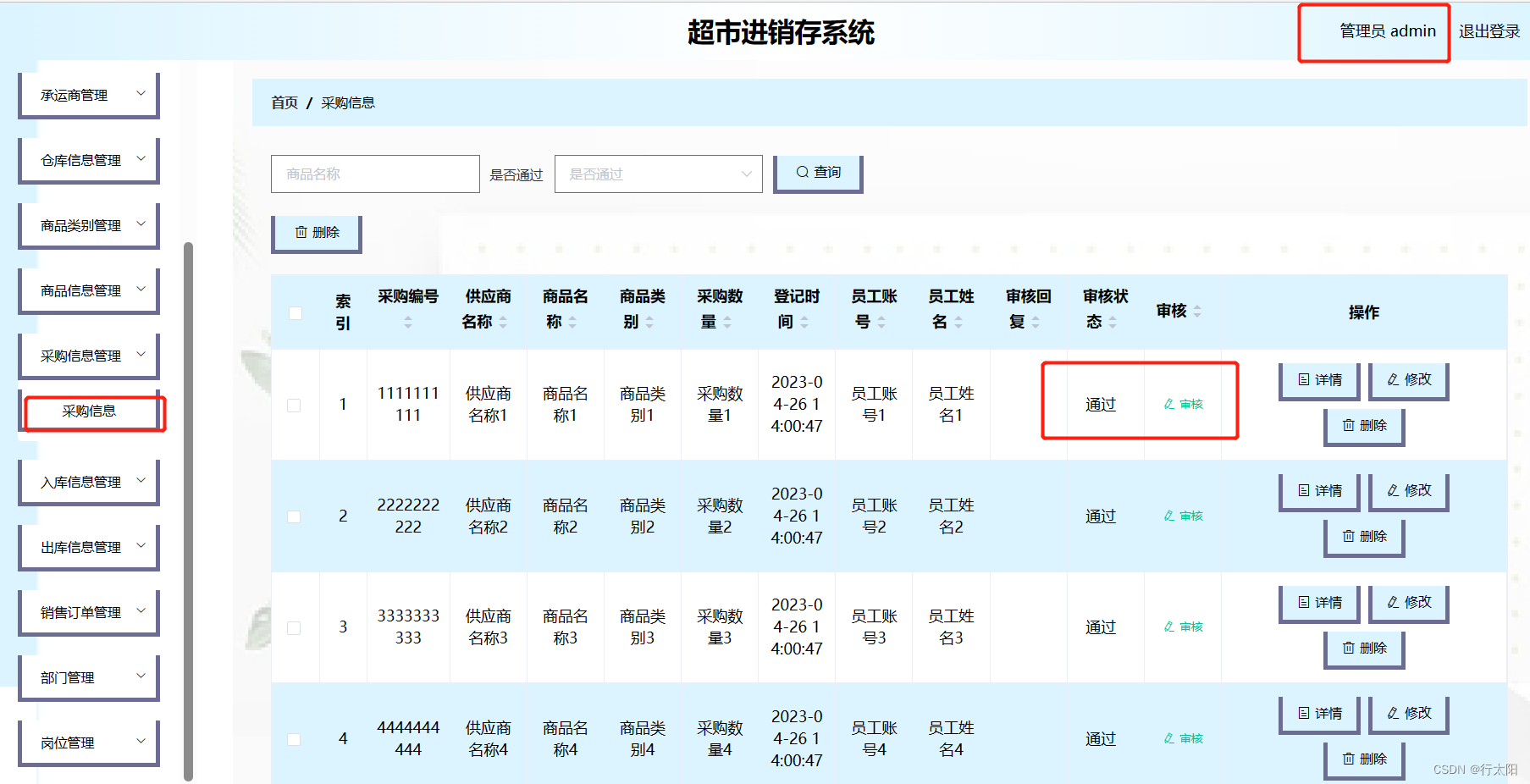The height and width of the screenshot is (784, 1530).
Task: Click cell 员工姓名2 in the table
Action: tap(951, 516)
